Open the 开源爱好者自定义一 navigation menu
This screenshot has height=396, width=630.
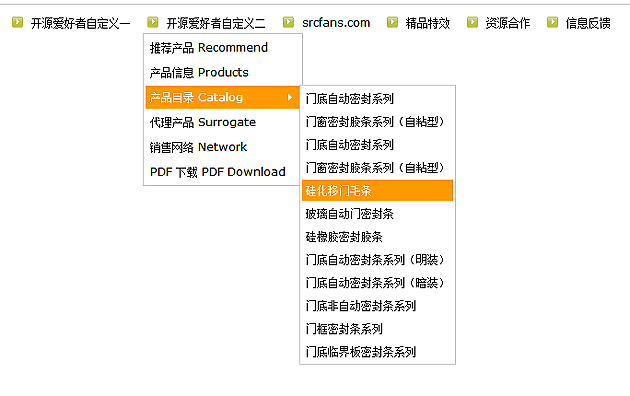click(80, 23)
